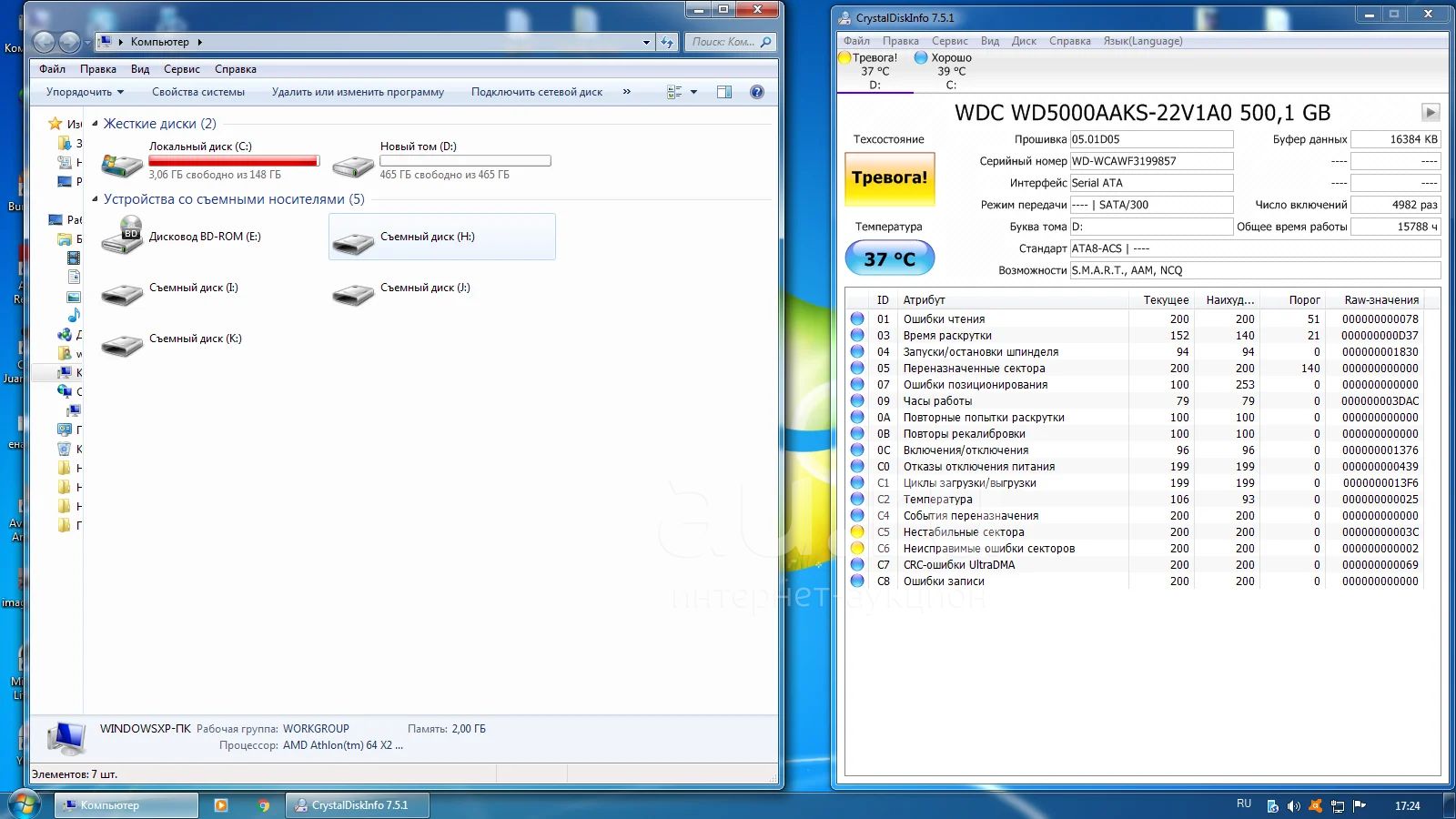Click status orb for attribute C5 Нестабильные сектора
This screenshot has height=819, width=1456.
[857, 531]
